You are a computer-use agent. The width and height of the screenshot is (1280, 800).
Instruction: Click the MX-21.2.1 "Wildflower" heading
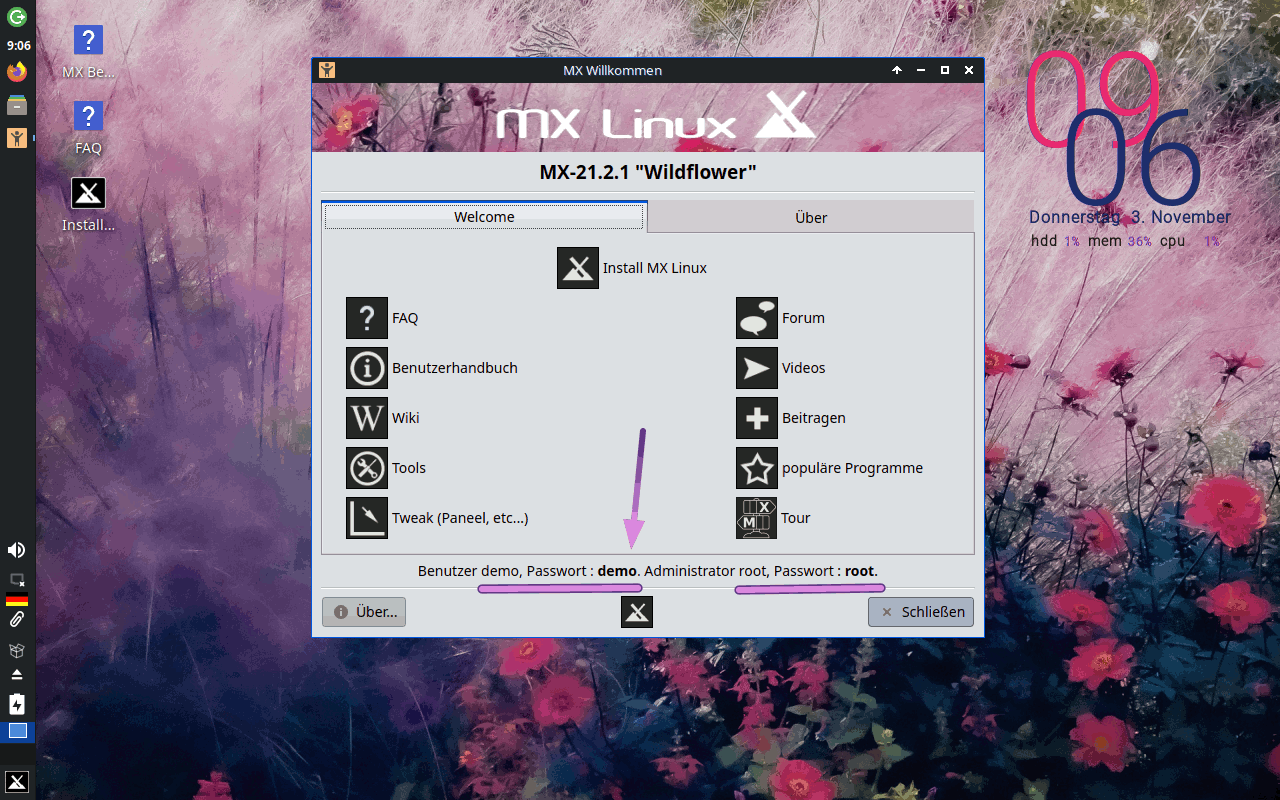[x=648, y=172]
